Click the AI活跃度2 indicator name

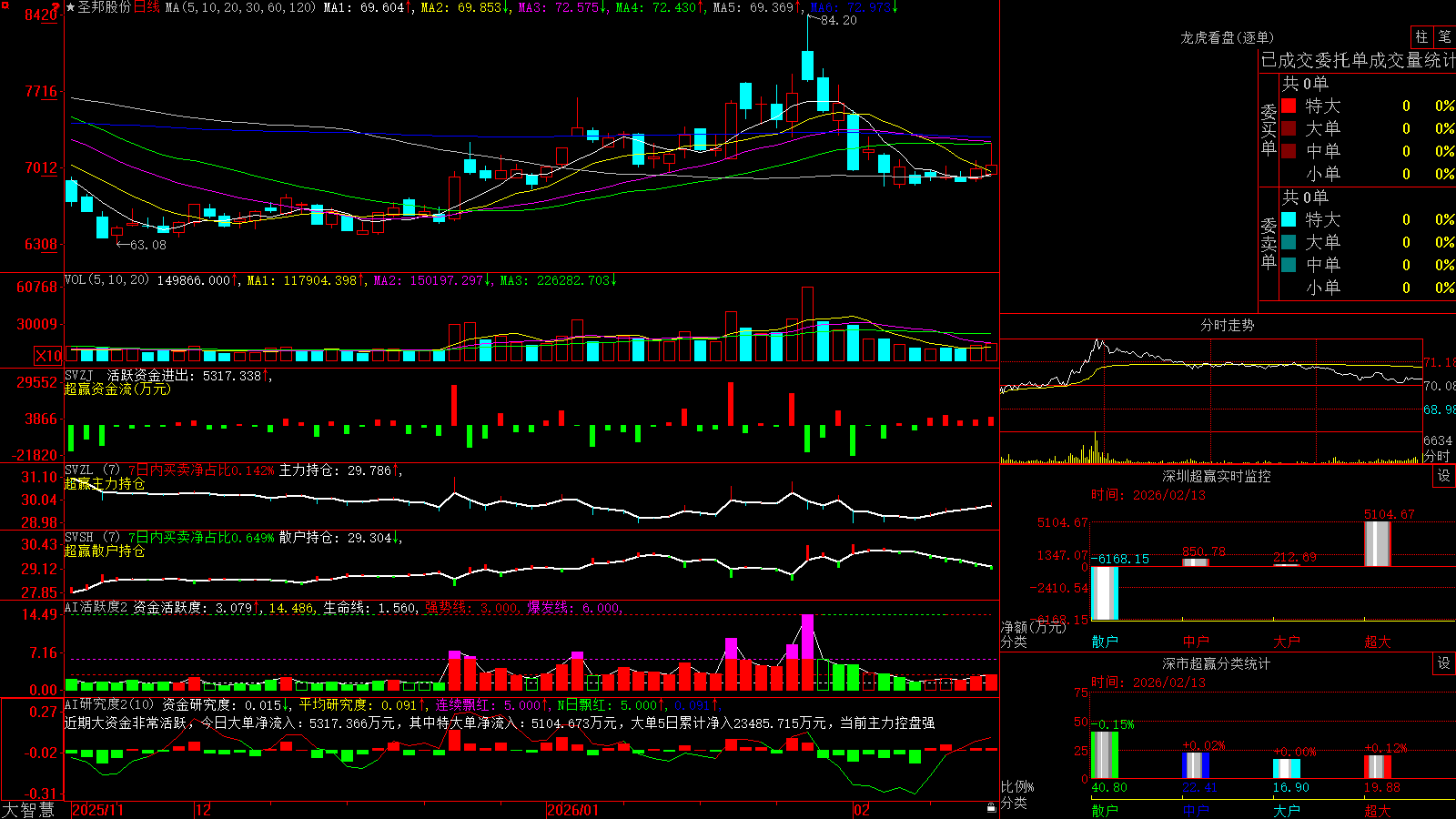tap(96, 607)
